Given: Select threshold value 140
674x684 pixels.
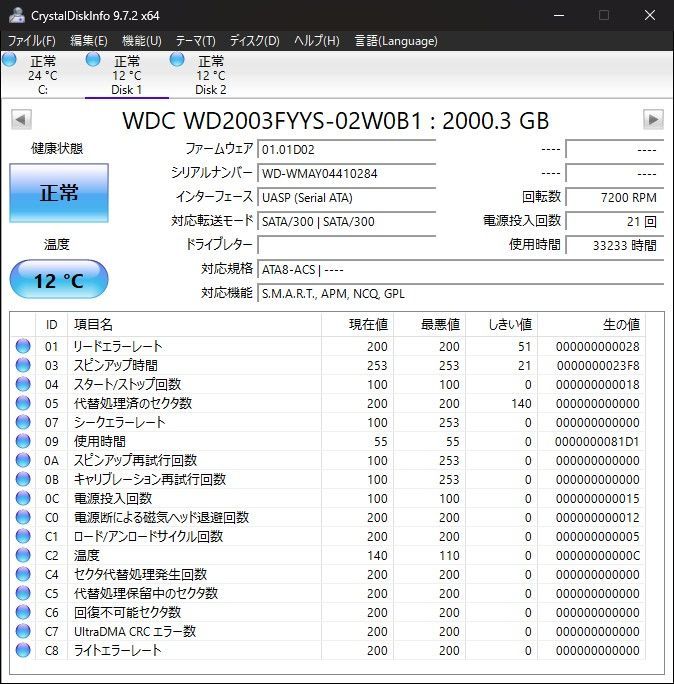Looking at the screenshot, I should [521, 404].
